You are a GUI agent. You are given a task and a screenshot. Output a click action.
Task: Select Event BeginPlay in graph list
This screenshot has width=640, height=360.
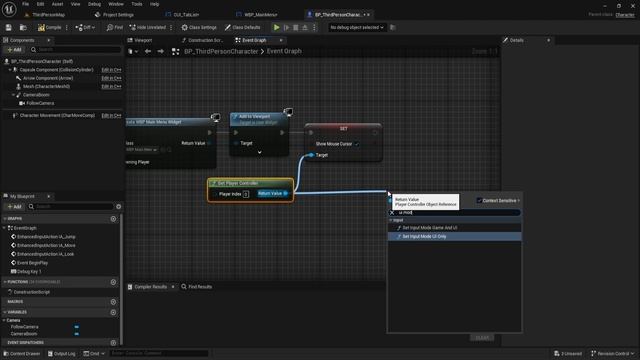[32, 263]
